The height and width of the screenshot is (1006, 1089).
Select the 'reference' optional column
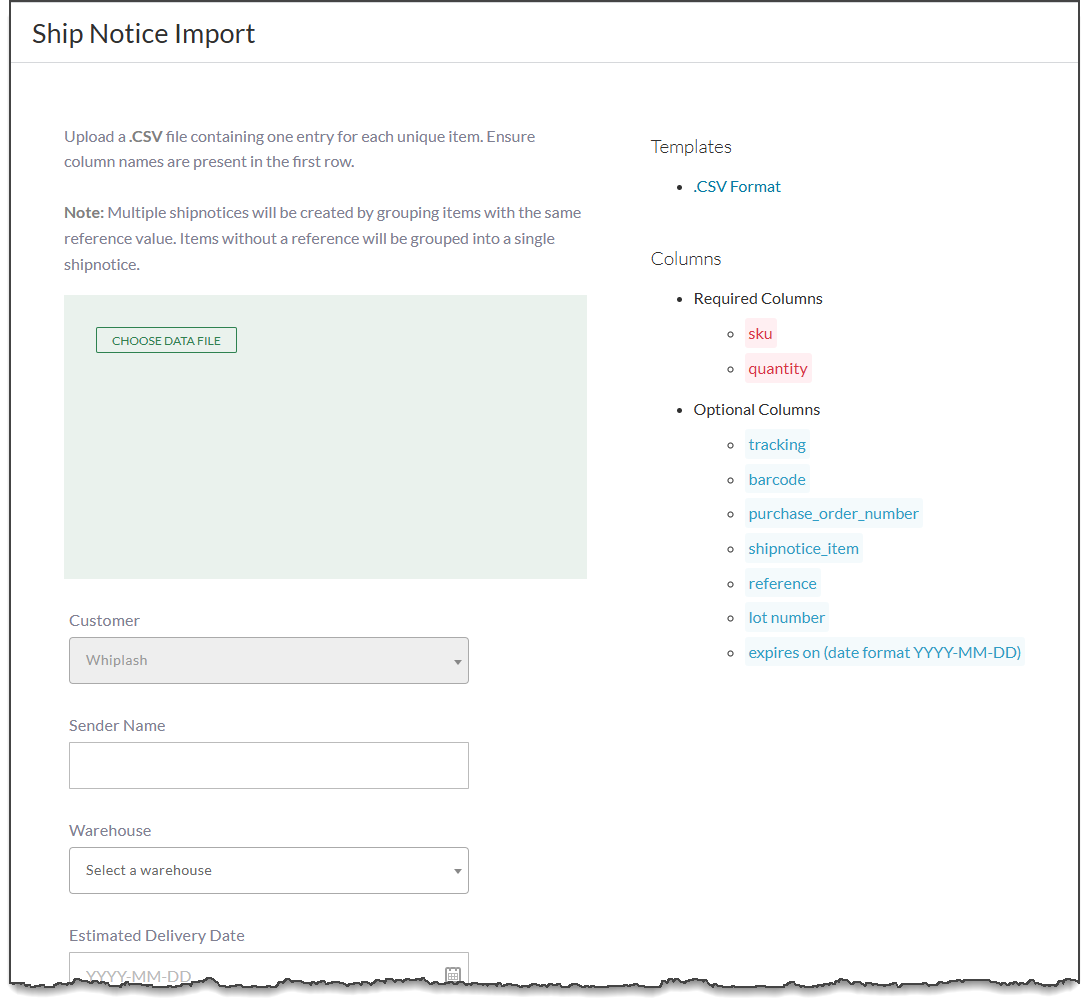(782, 583)
